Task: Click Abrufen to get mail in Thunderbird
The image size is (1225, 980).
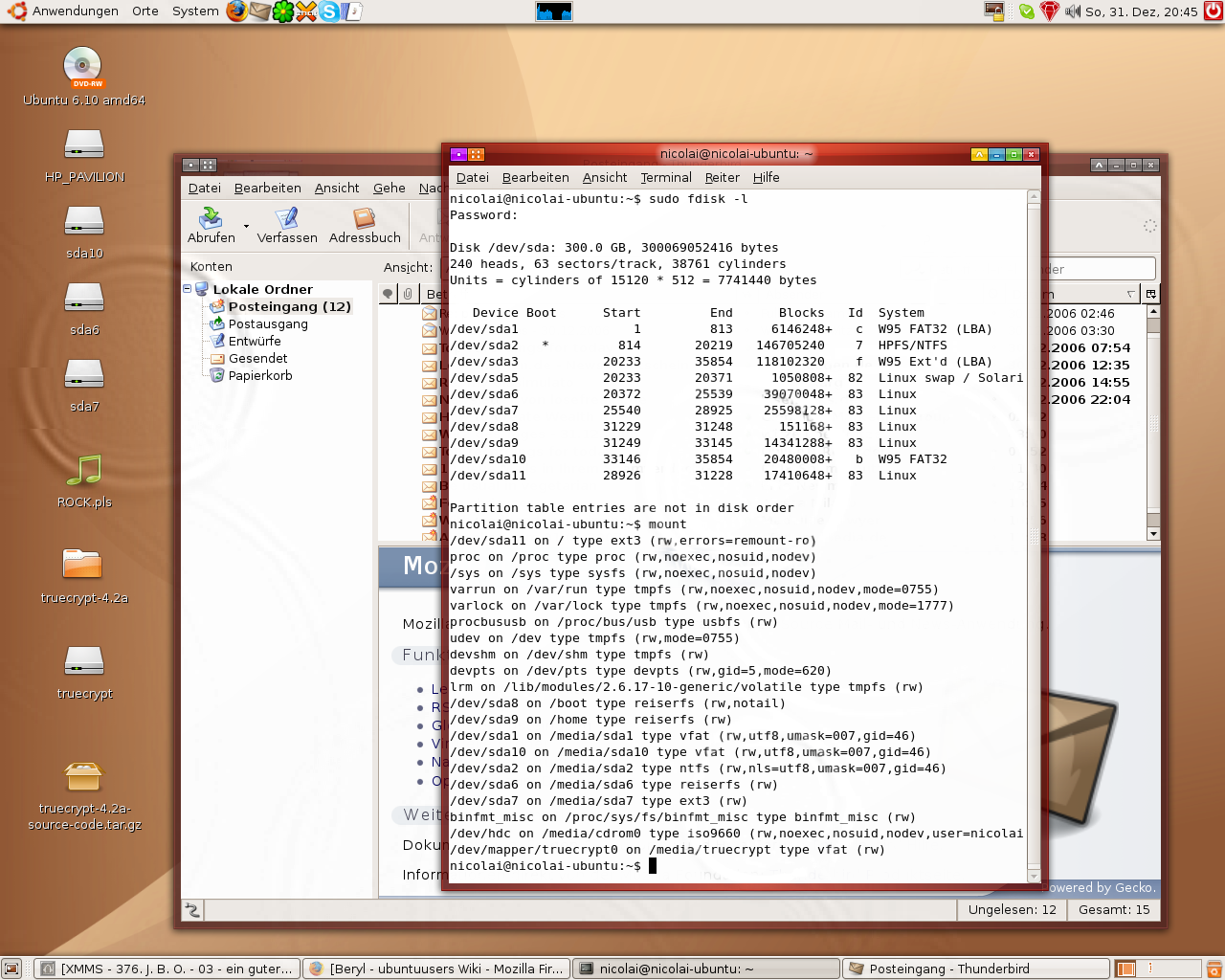Action: tap(212, 226)
